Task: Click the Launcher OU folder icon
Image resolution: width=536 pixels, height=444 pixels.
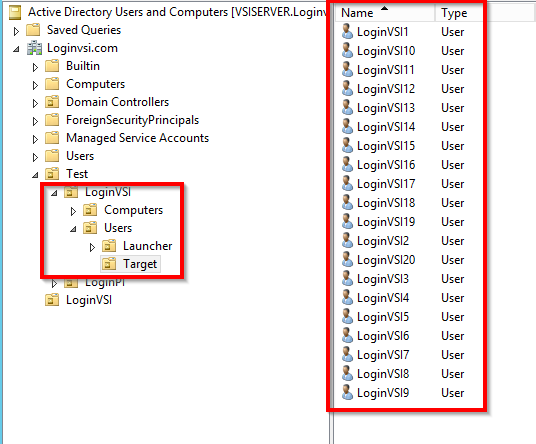Action: click(109, 246)
